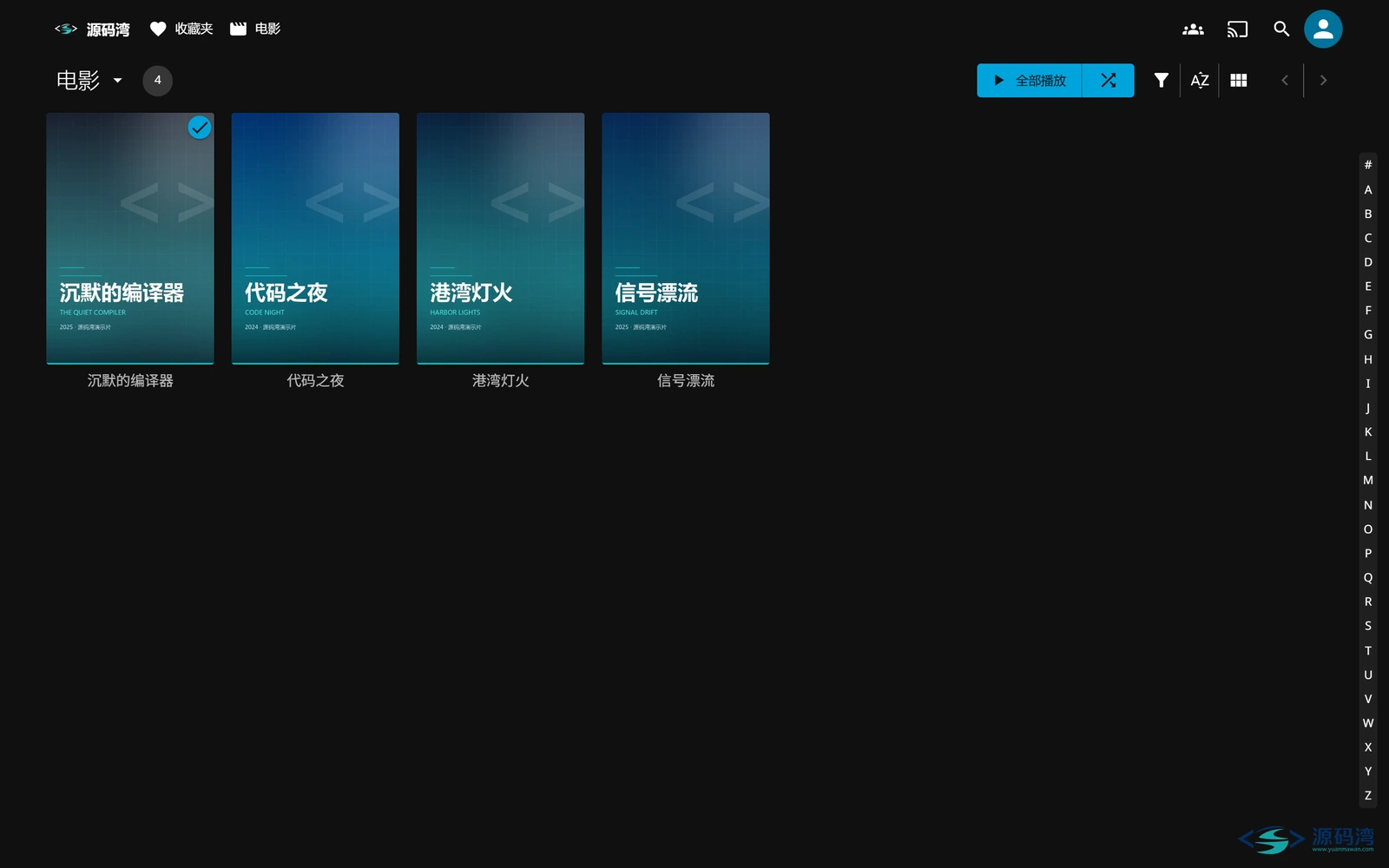Open the filter funnel icon

pyautogui.click(x=1161, y=81)
